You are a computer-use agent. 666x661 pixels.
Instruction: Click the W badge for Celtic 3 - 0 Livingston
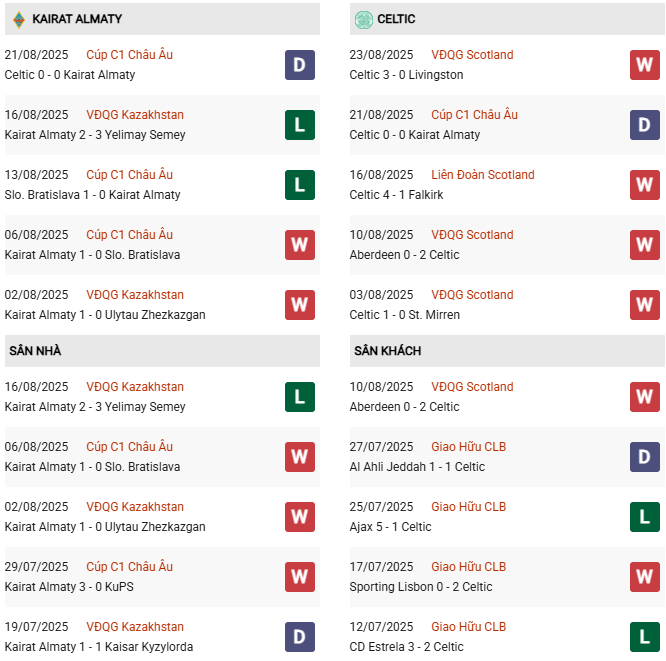[645, 65]
